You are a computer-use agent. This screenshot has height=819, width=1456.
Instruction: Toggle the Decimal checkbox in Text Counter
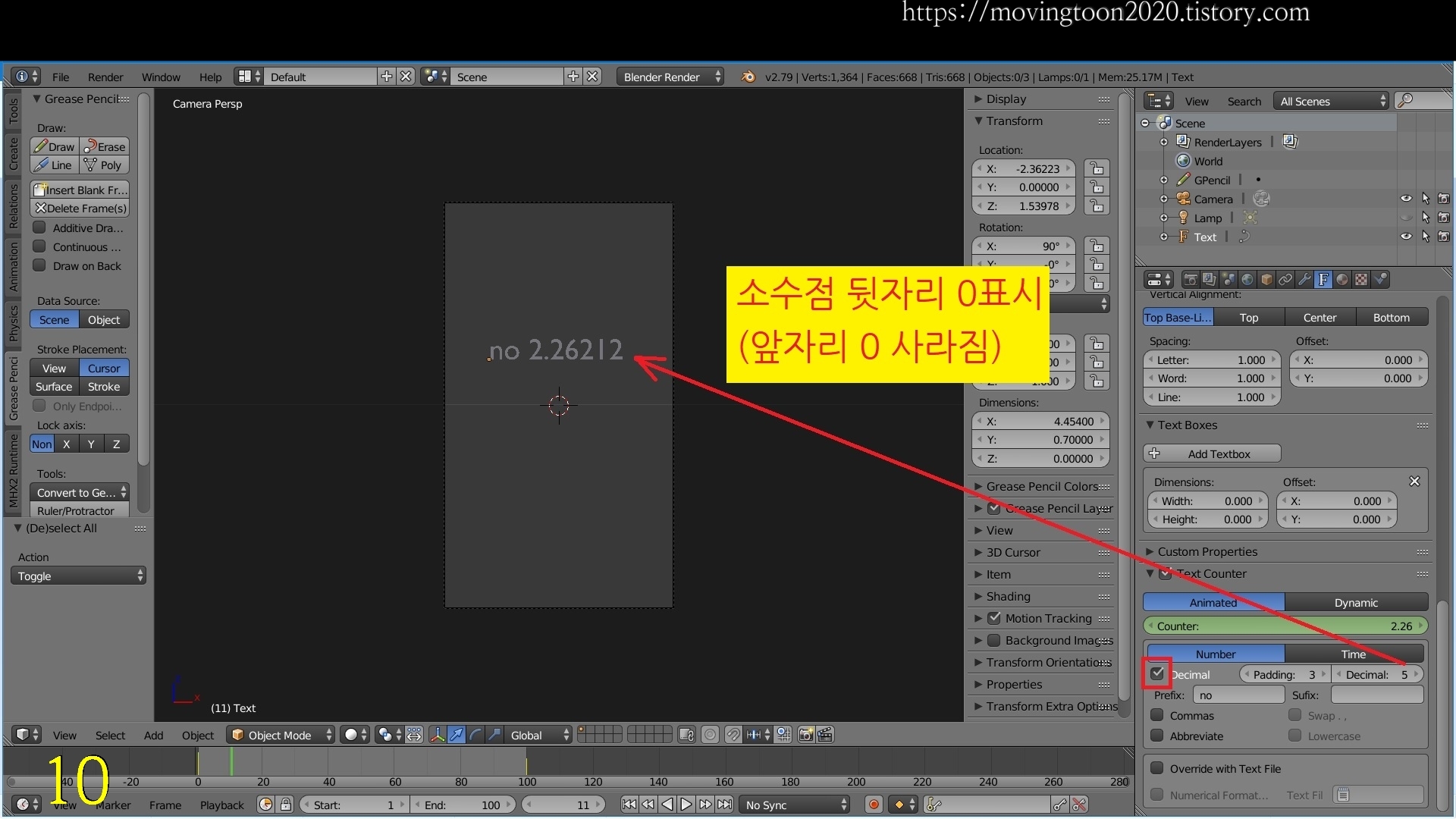pos(1157,673)
